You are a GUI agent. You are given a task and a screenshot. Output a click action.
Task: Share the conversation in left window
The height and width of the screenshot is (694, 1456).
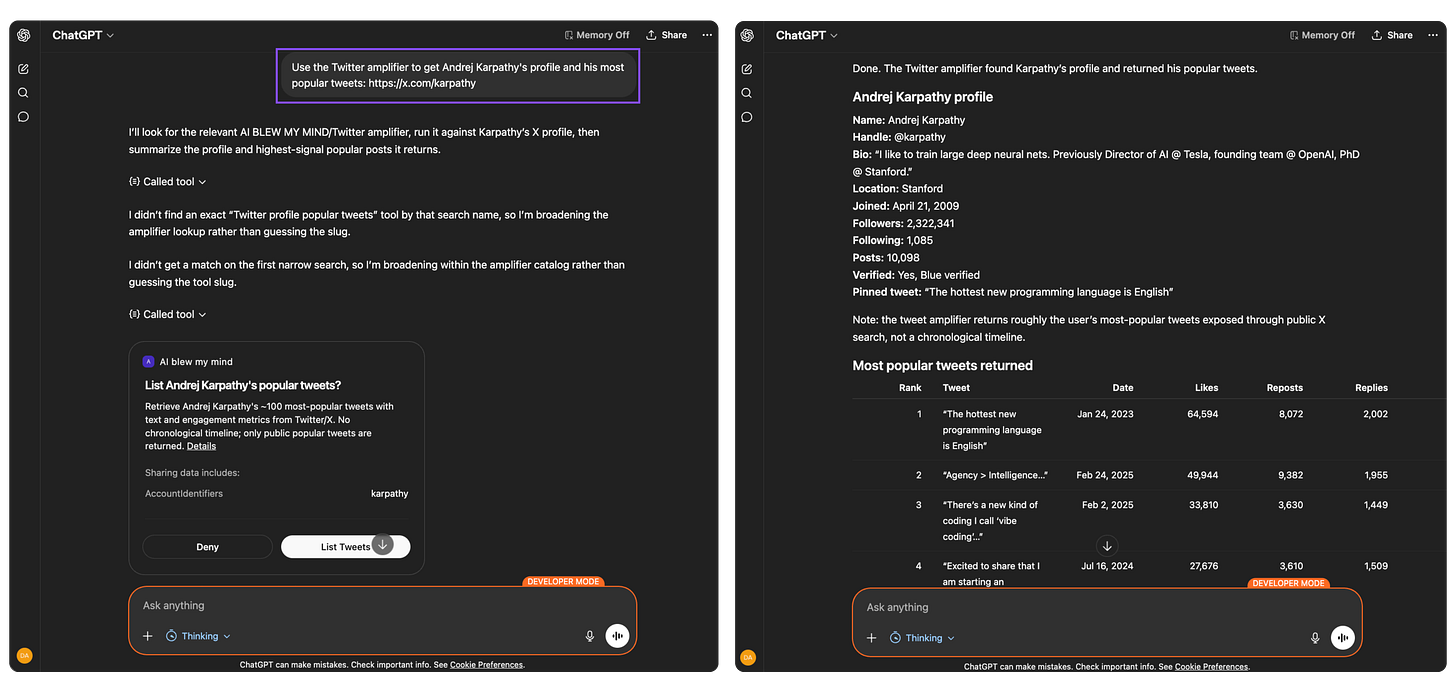667,35
